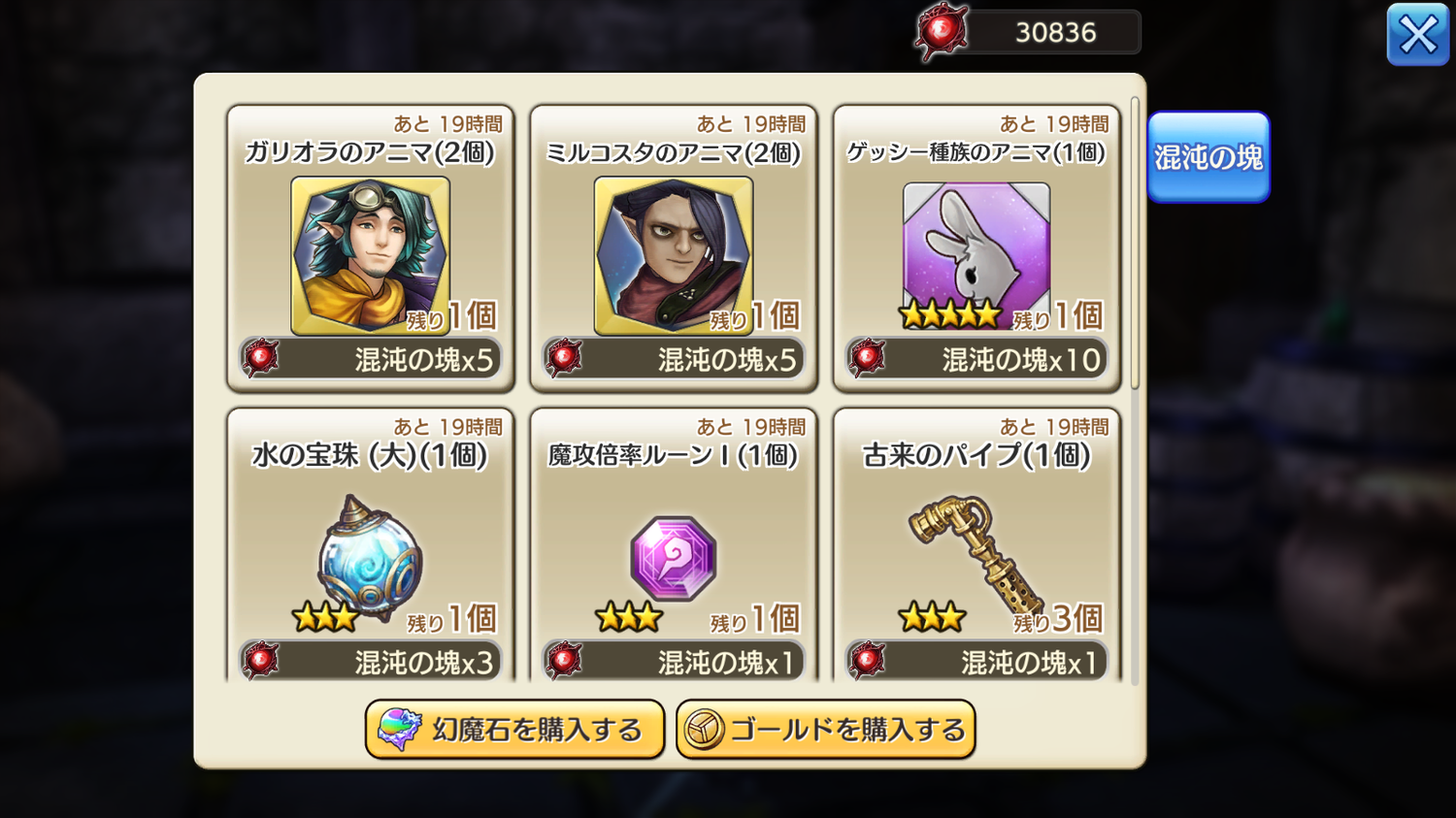
Task: Select the ミルコスタ character portrait icon
Action: 674,255
